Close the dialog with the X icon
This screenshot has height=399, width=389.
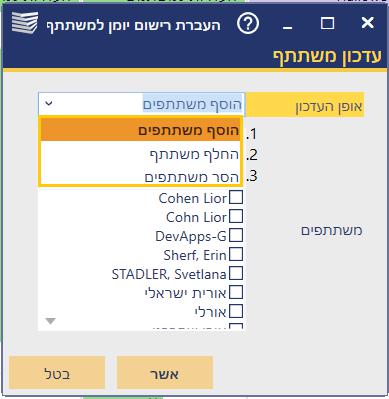click(x=368, y=23)
